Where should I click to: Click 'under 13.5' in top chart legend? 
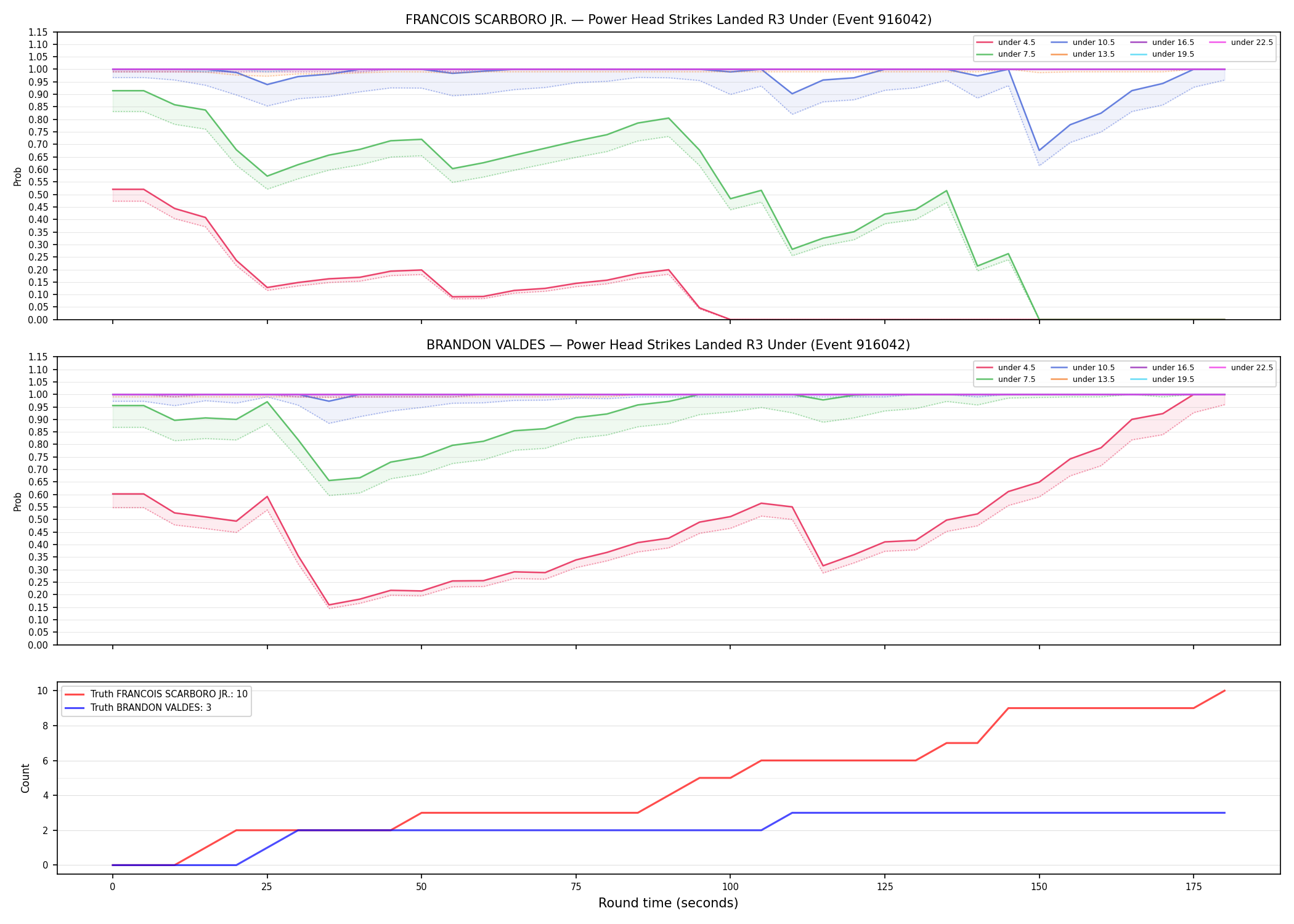click(1094, 54)
